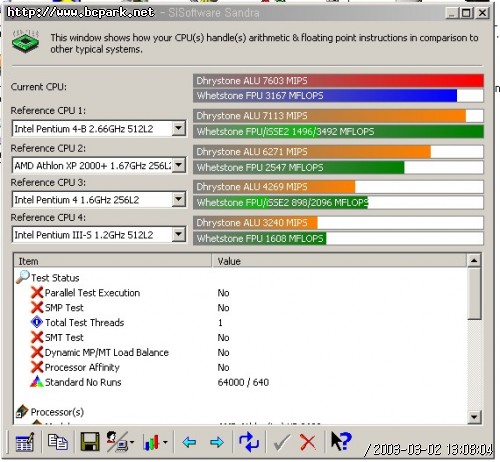Click the module options table icon
The width and height of the screenshot is (500, 462).
[24, 442]
